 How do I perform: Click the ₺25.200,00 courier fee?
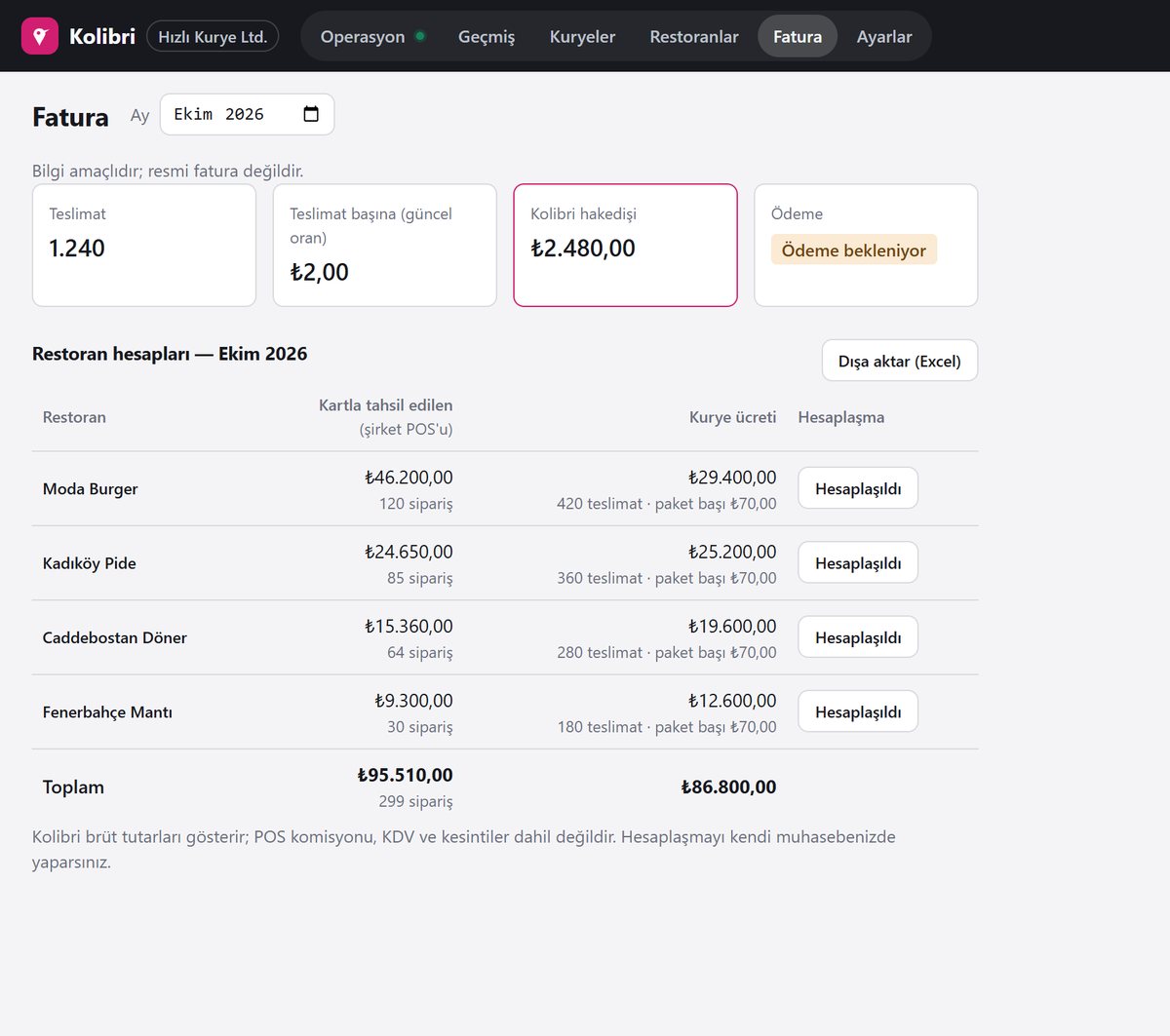[732, 552]
